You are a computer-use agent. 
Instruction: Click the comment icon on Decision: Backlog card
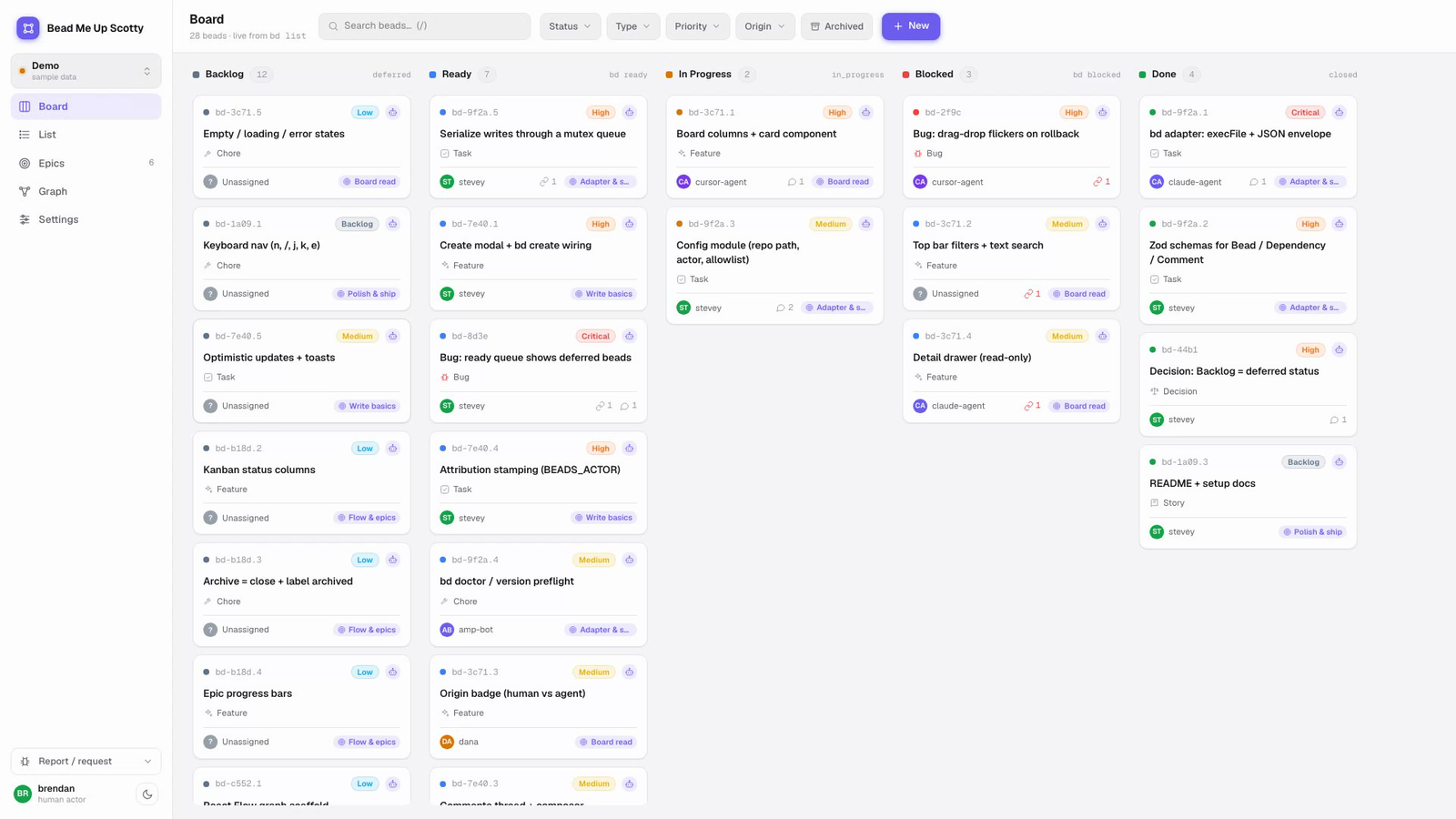[x=1334, y=420]
